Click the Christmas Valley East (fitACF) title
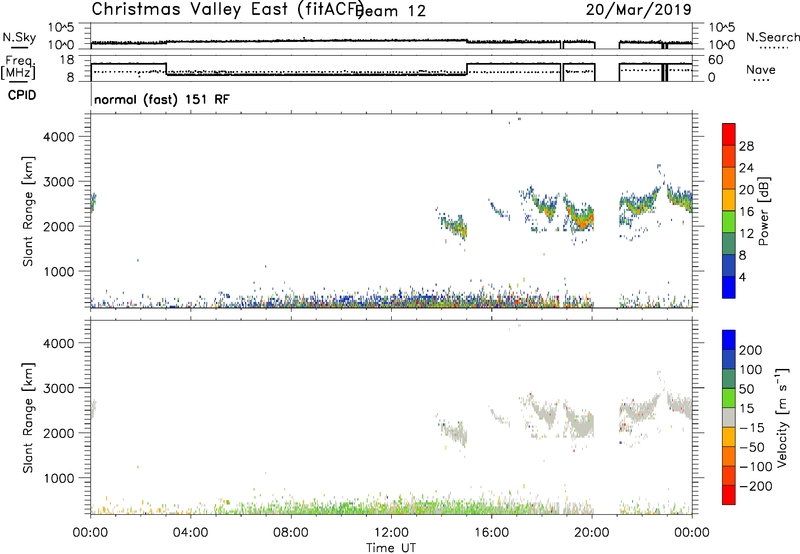The image size is (800, 554). coord(228,10)
